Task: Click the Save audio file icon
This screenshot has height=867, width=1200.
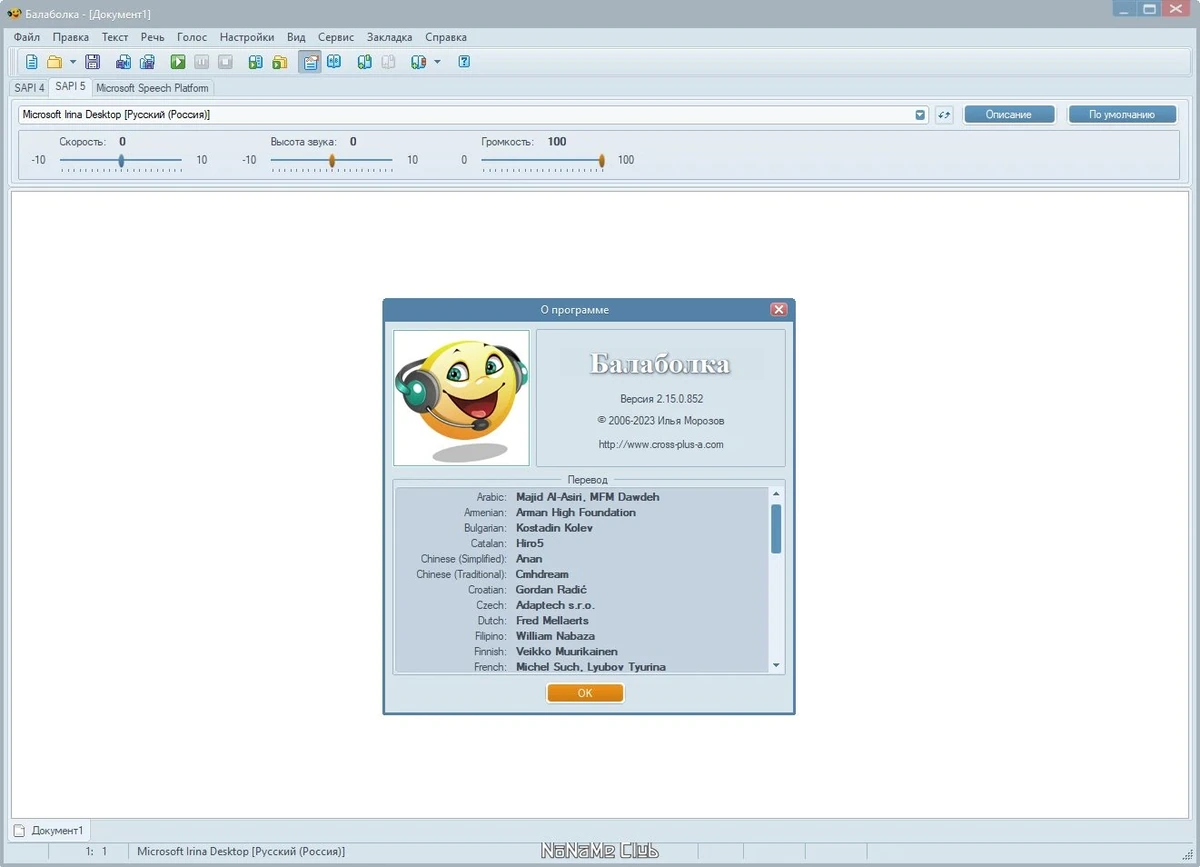Action: (123, 62)
